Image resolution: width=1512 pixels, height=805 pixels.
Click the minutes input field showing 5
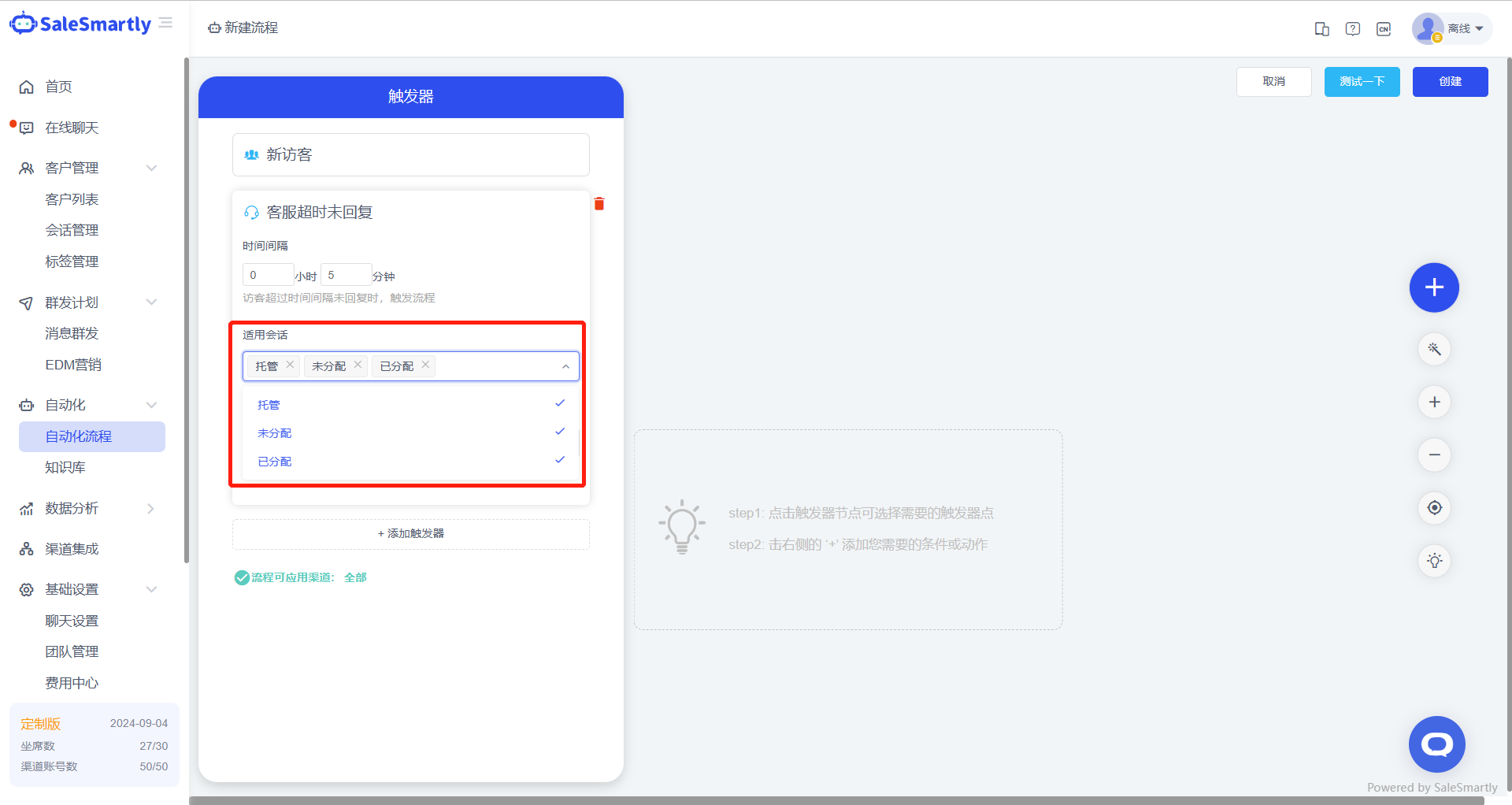tap(346, 275)
